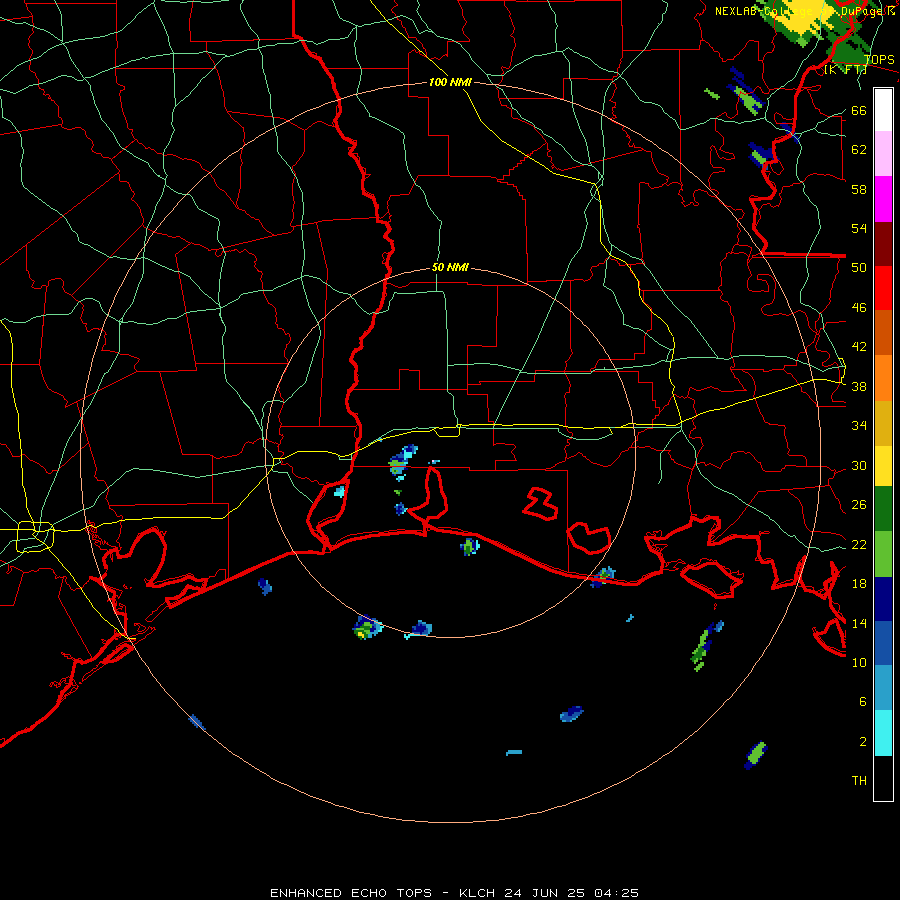
Task: Click the "TOPS" legend heading
Action: pos(879,60)
